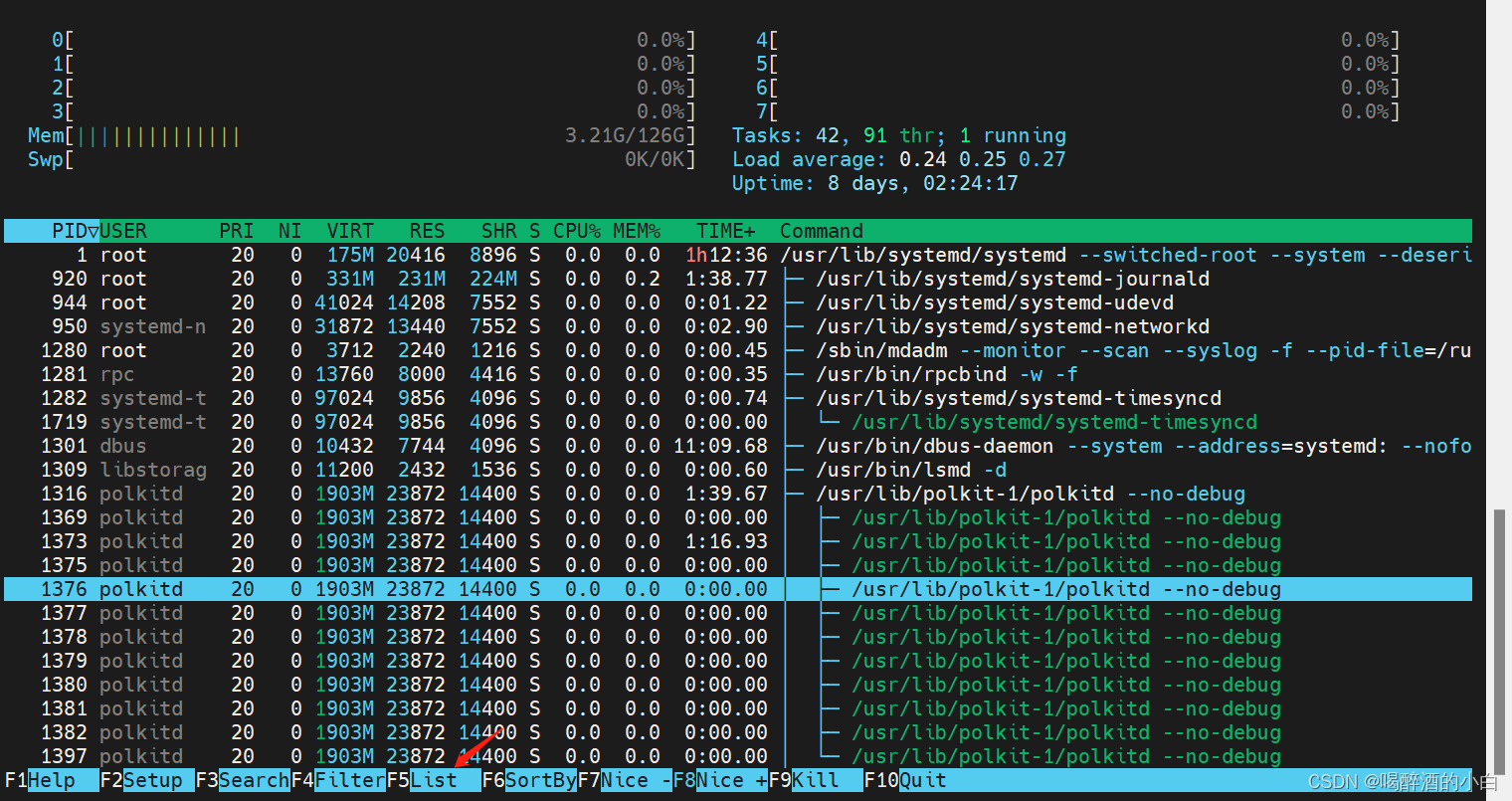Select the PID 1282 systemd-timesyncd row
Screen dimensions: 1512x801
(x=738, y=398)
